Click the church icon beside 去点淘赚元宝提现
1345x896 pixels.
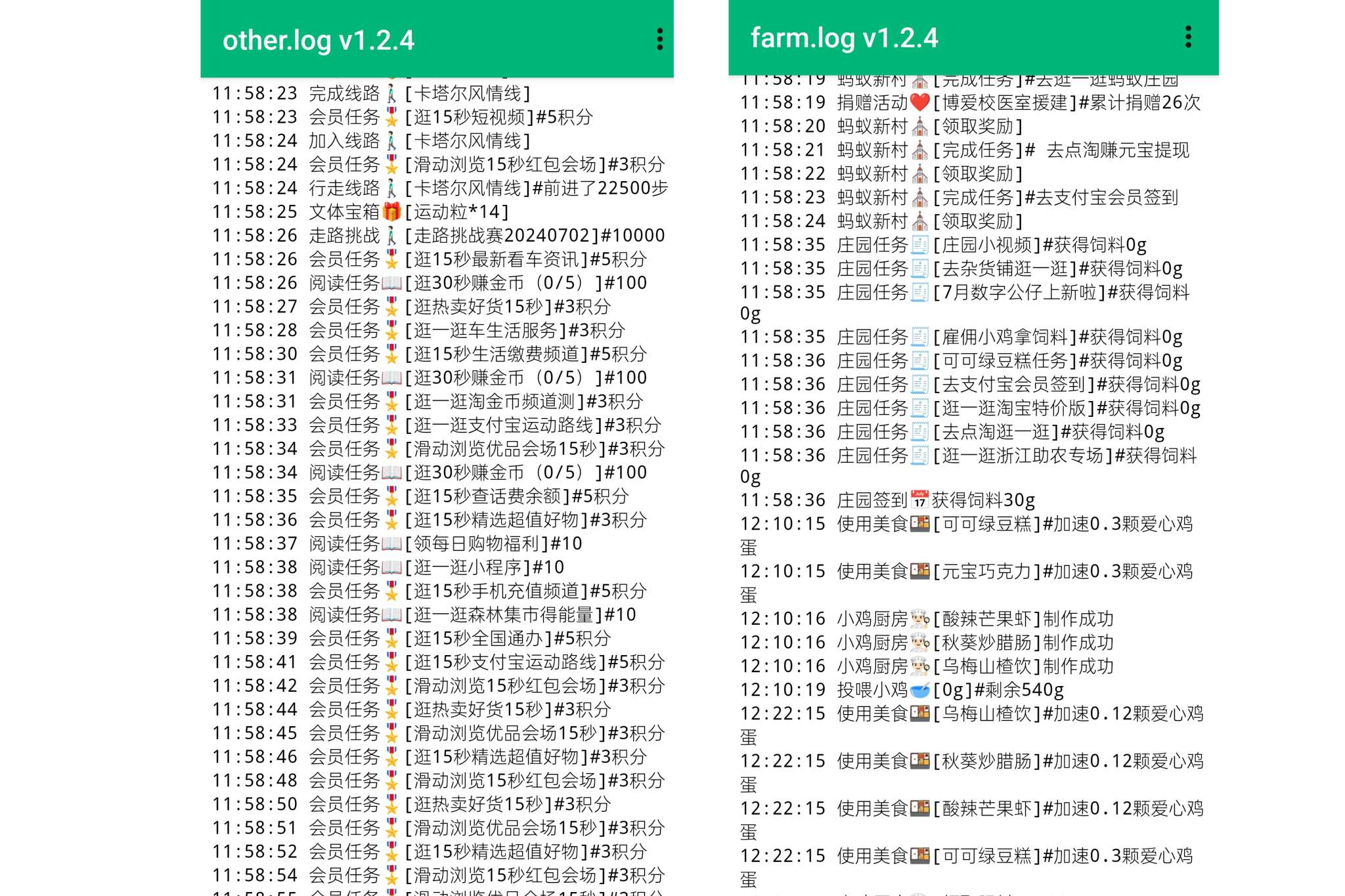point(920,150)
